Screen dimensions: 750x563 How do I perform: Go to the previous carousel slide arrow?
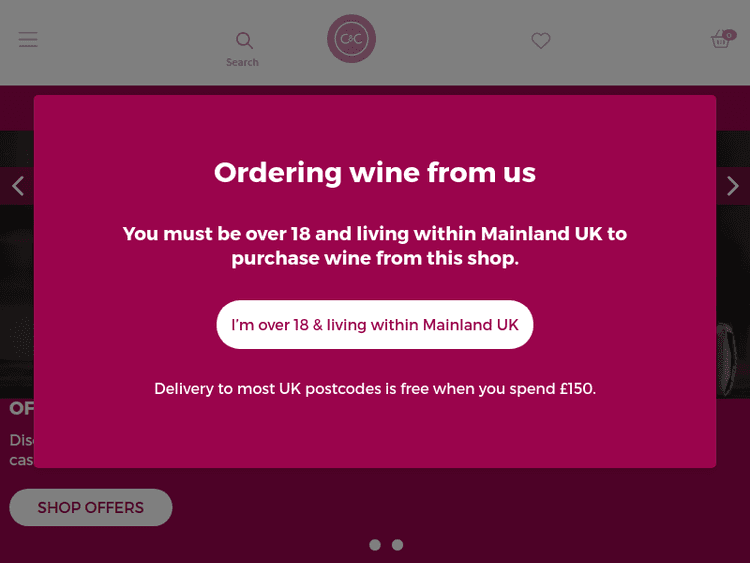pos(17,186)
